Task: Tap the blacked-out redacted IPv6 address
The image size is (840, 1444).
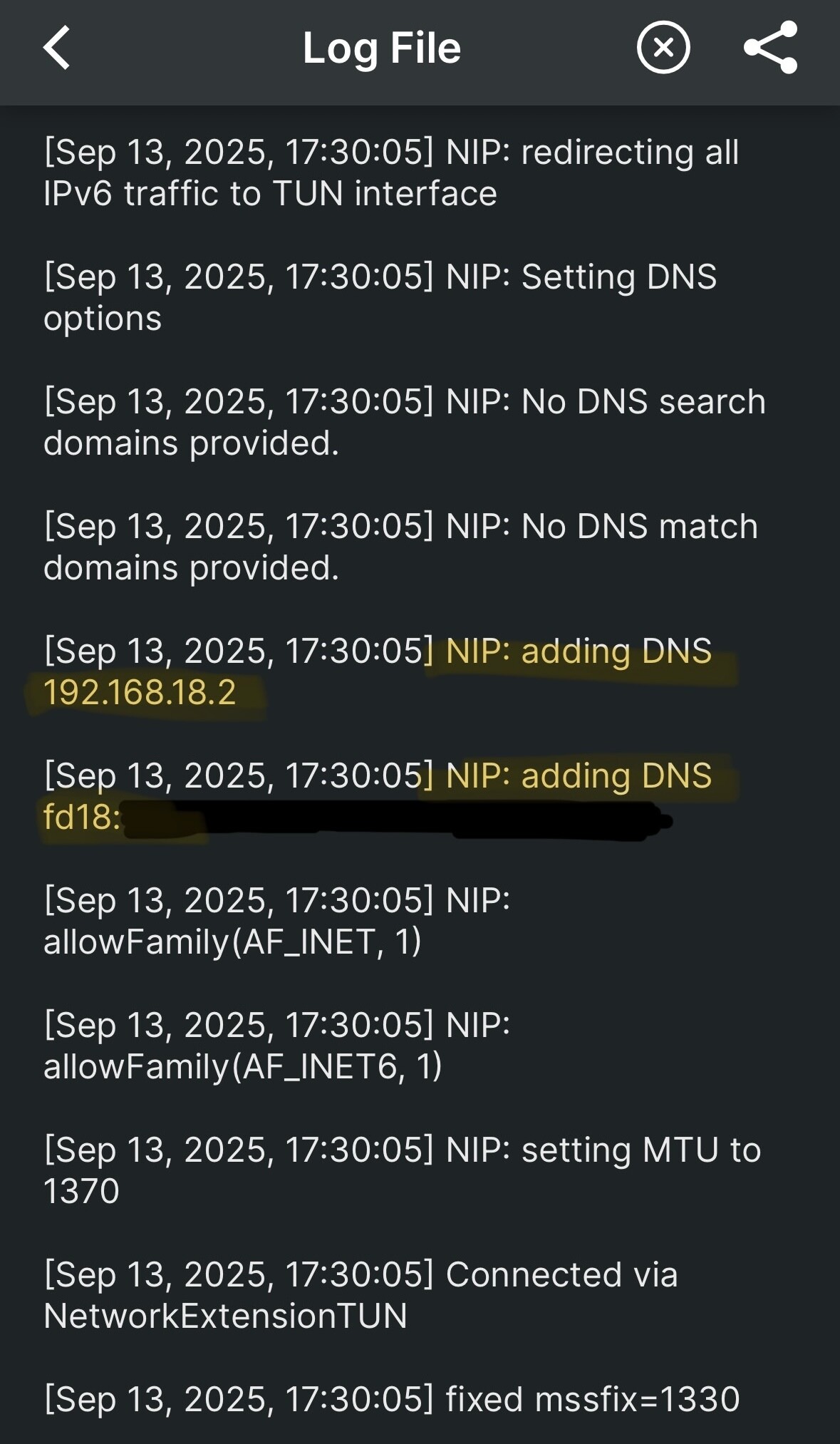Action: pos(399,819)
